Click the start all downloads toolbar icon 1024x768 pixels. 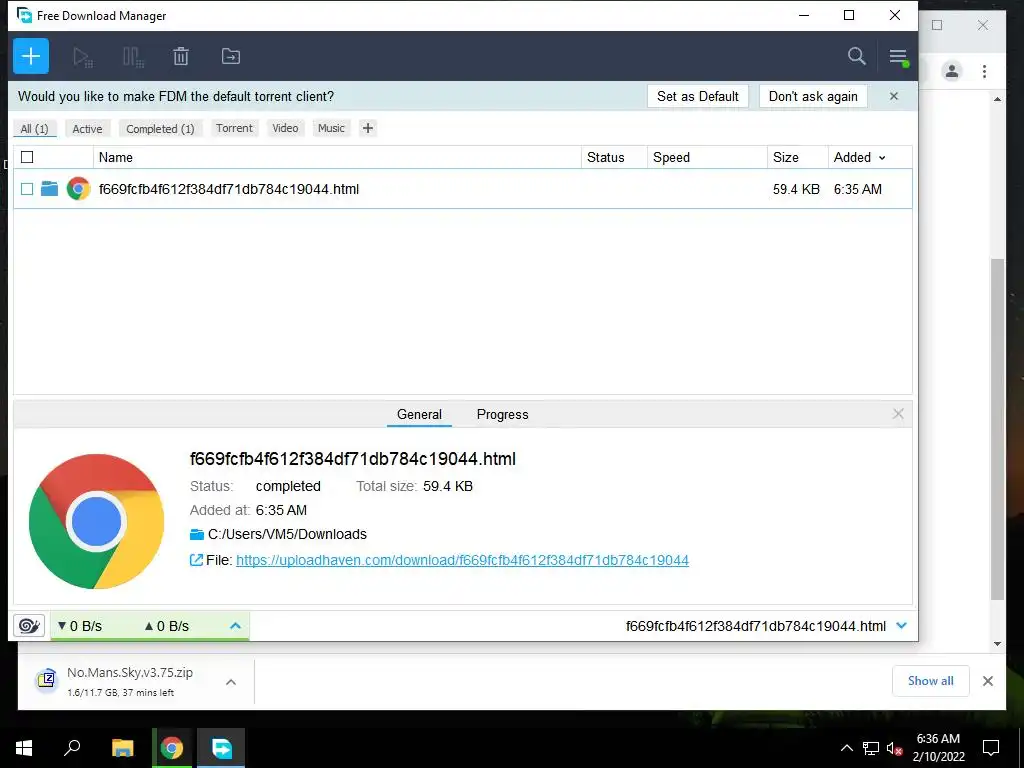point(83,57)
